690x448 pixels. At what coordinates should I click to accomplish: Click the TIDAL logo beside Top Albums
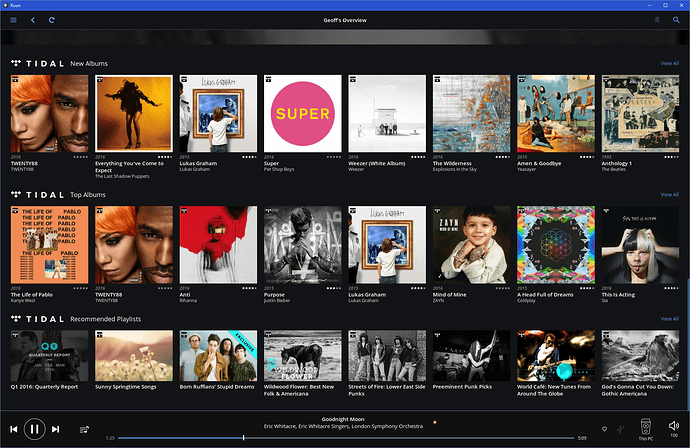pyautogui.click(x=37, y=195)
